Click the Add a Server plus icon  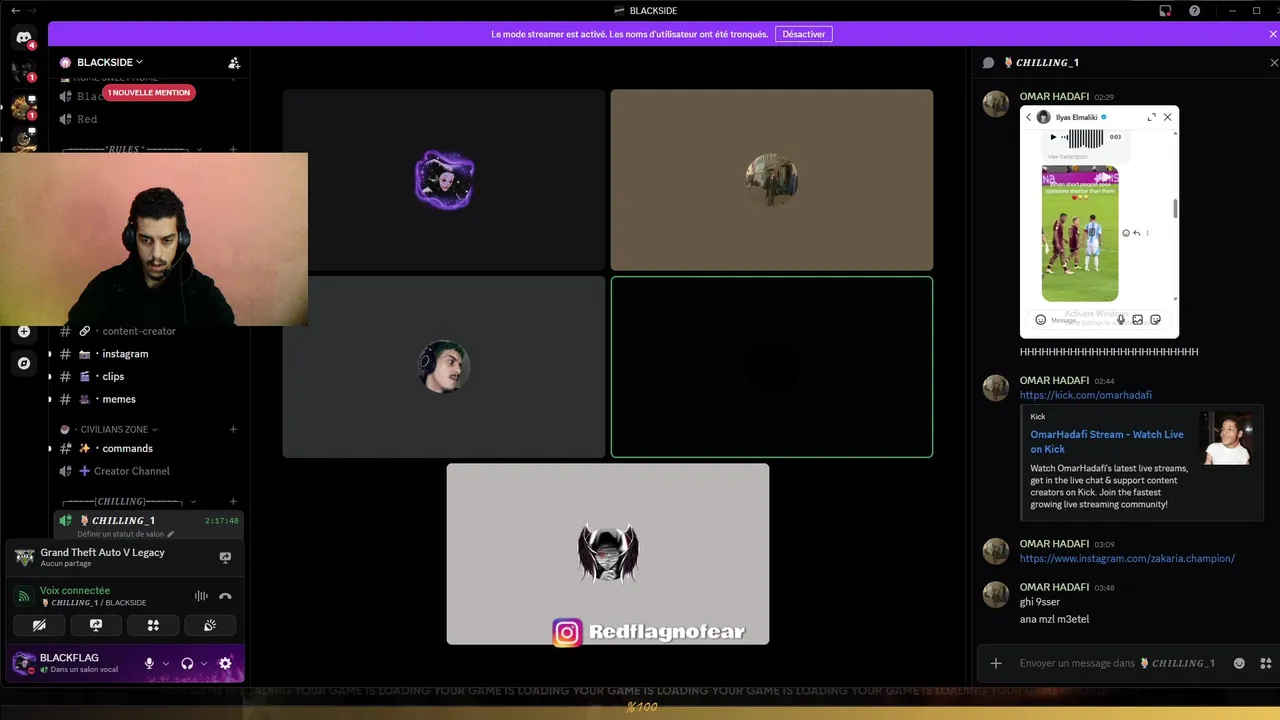point(24,331)
